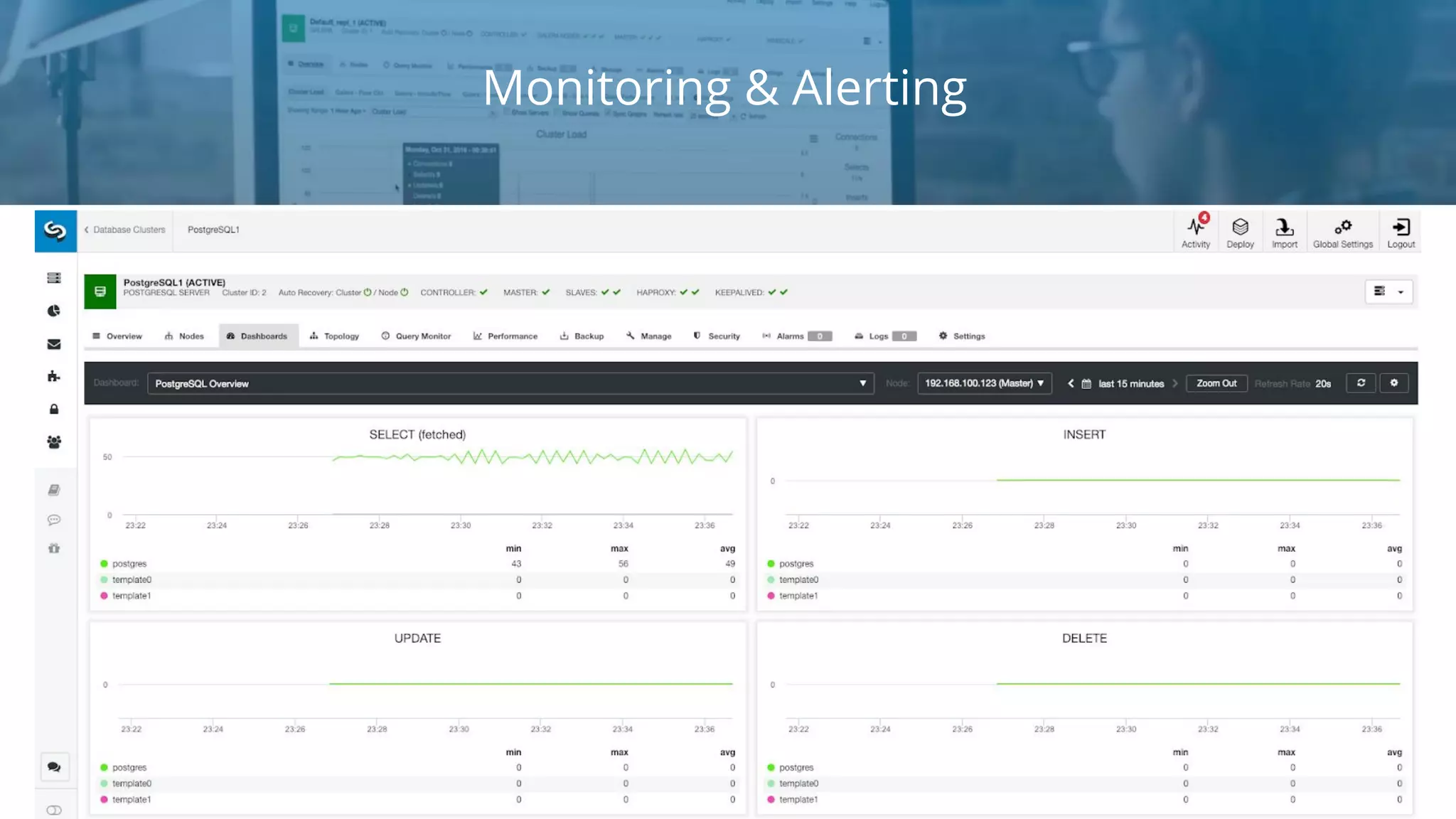The width and height of the screenshot is (1456, 819).
Task: Toggle Cluster auto recovery power icon
Action: pyautogui.click(x=368, y=292)
